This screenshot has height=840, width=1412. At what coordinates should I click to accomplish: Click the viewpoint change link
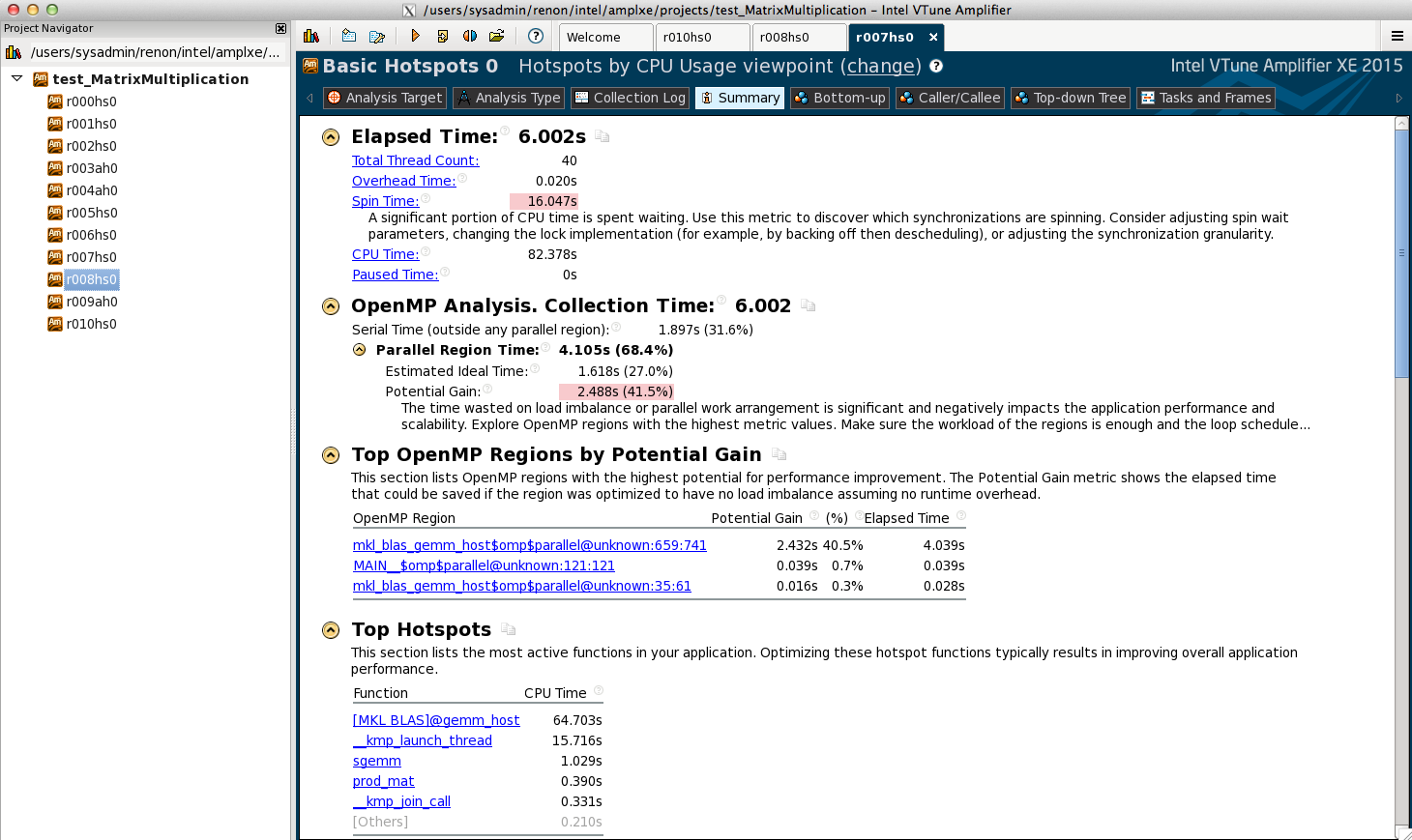click(x=880, y=66)
